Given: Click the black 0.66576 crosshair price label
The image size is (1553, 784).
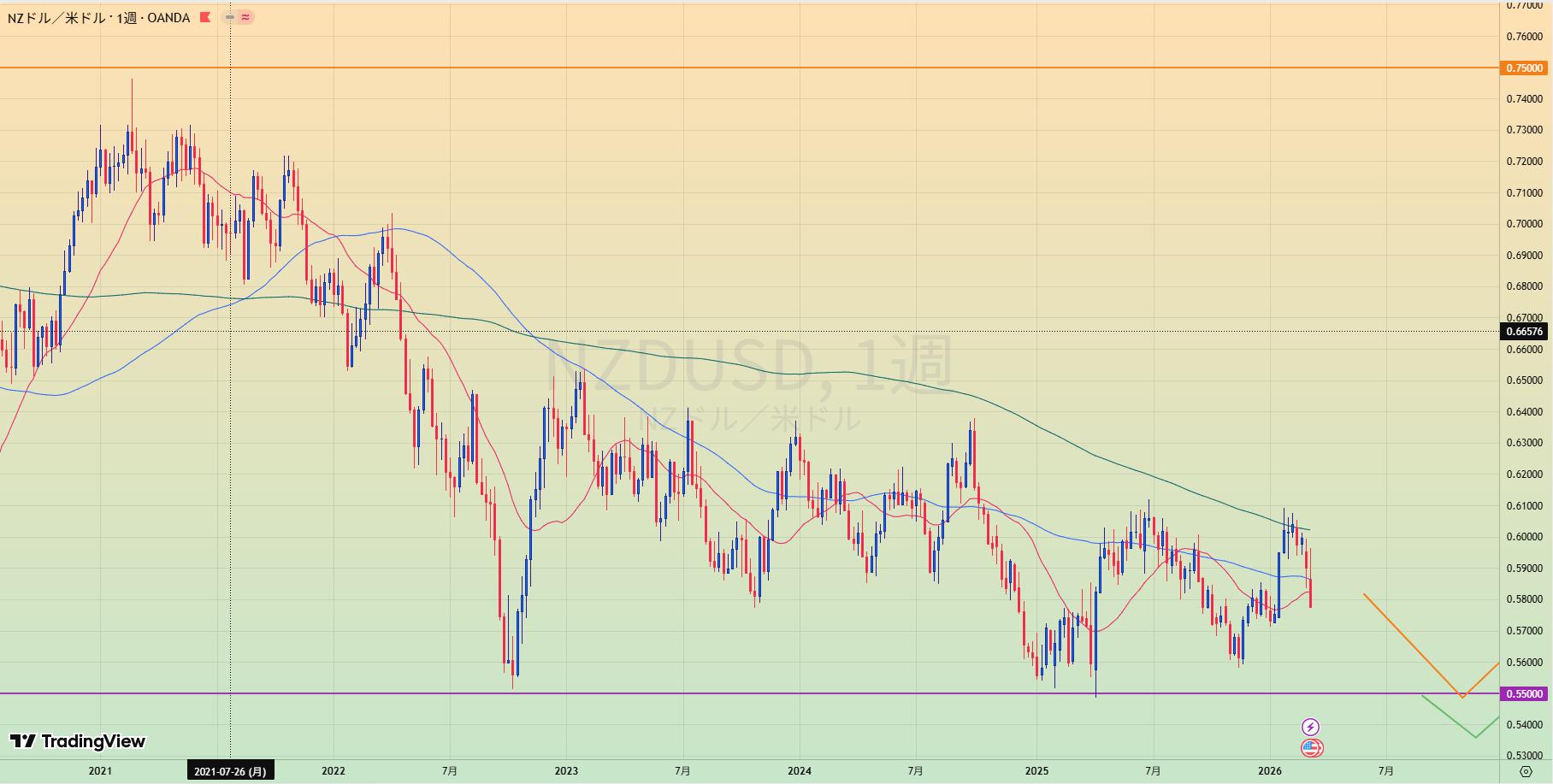Looking at the screenshot, I should point(1524,332).
